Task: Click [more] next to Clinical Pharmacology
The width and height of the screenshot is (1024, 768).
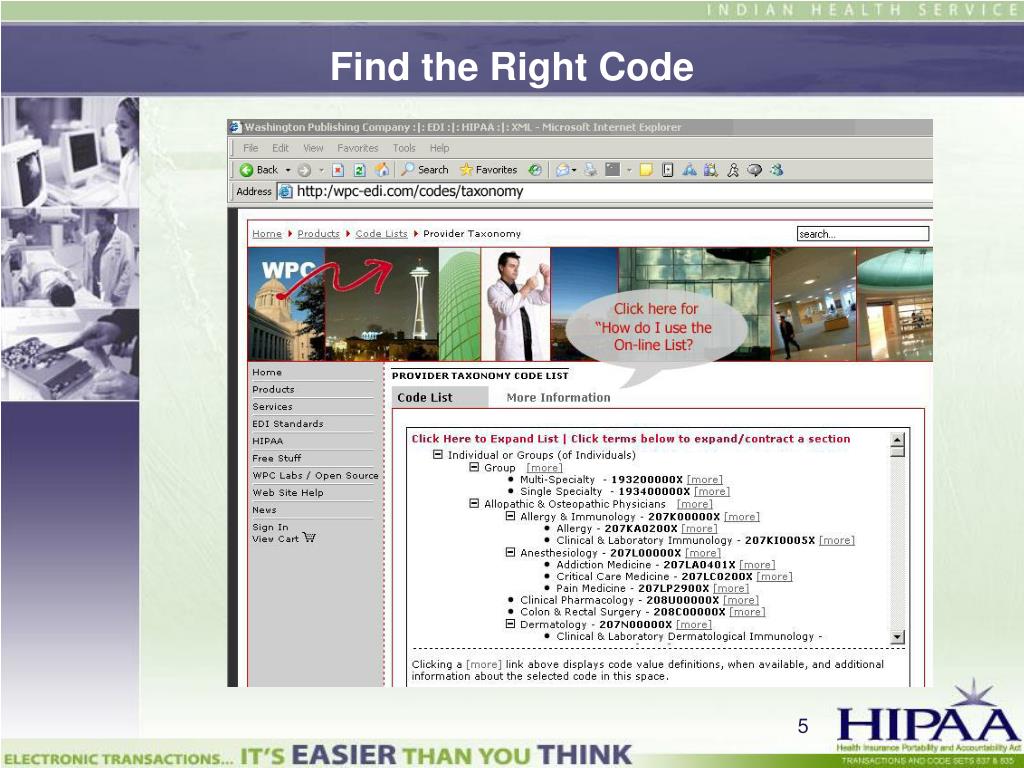Action: [741, 600]
